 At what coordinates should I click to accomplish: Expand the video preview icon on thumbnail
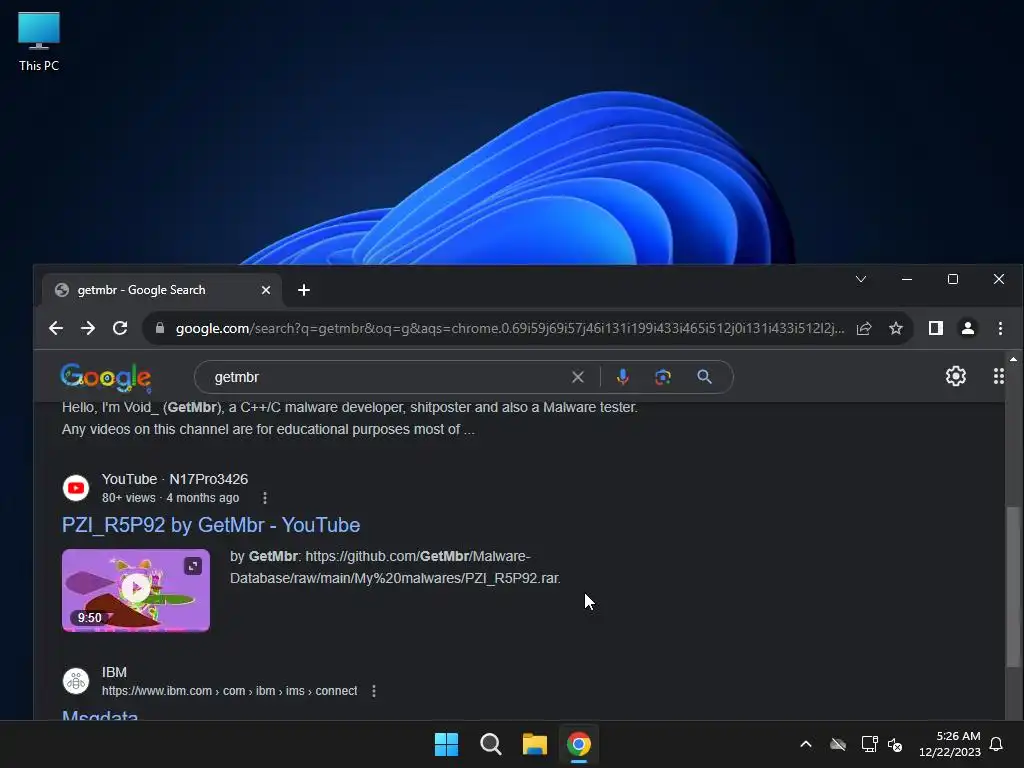click(193, 566)
